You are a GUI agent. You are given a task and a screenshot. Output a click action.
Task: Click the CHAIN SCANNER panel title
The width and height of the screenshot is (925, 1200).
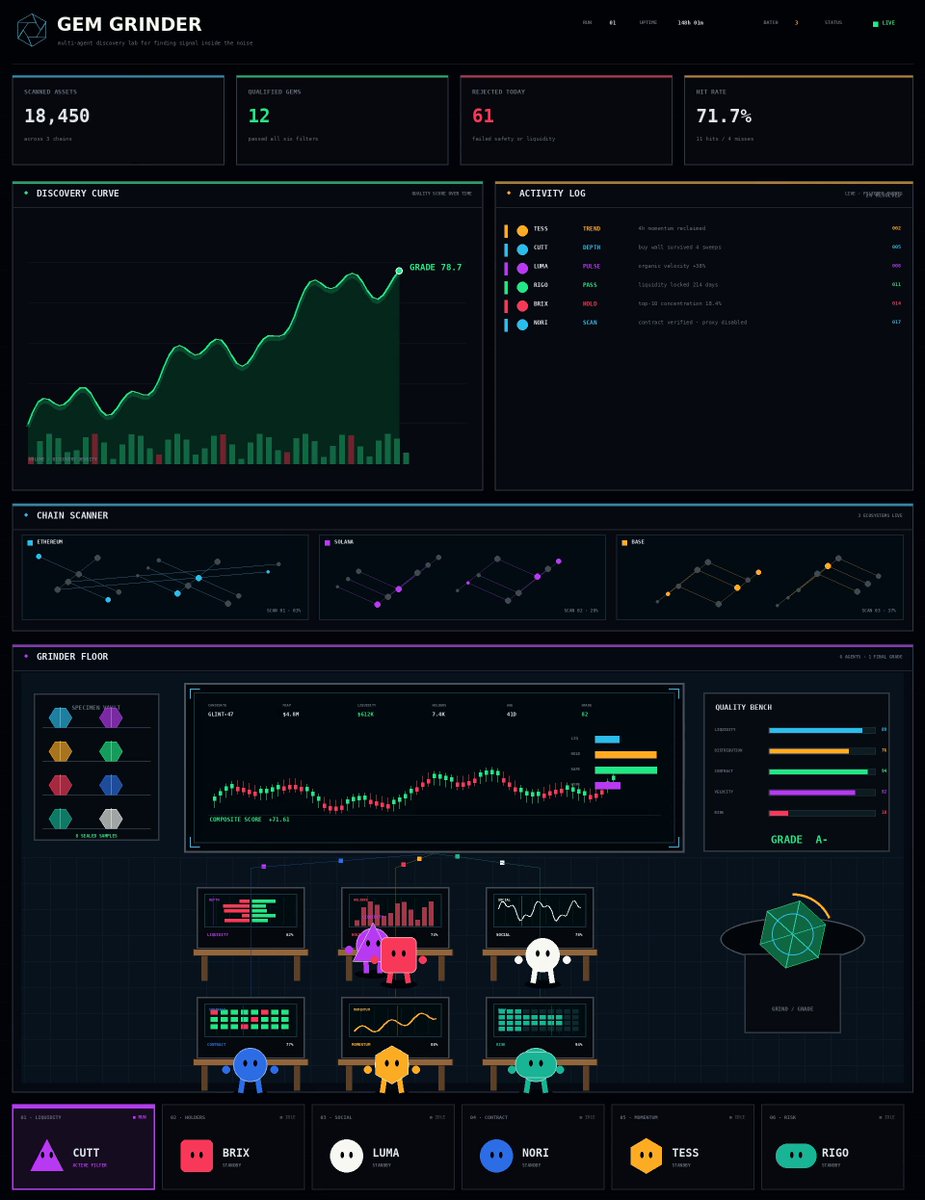(72, 515)
